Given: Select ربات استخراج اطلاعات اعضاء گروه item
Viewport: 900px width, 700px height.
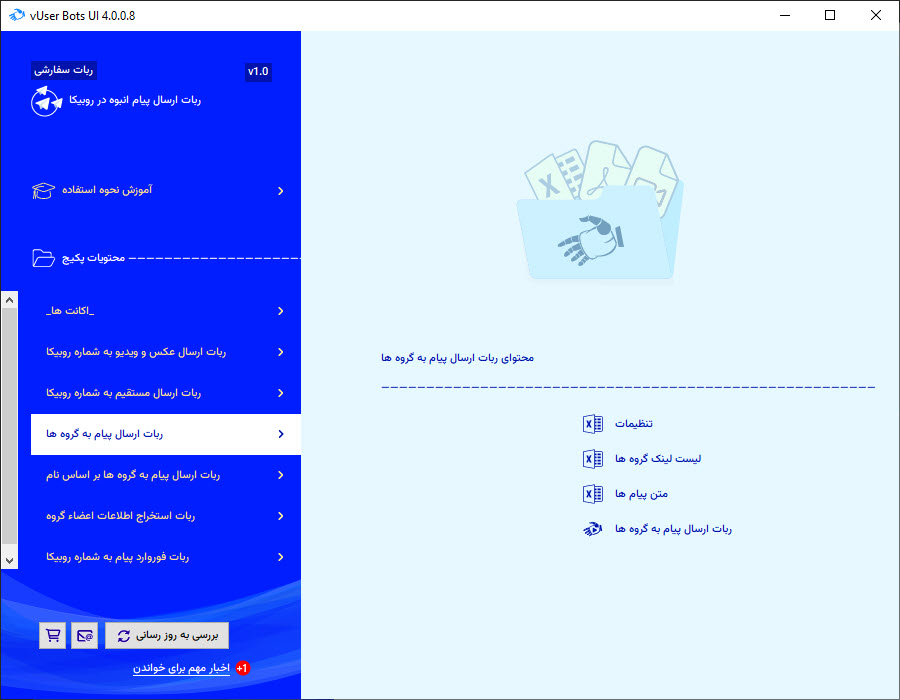Looking at the screenshot, I should point(166,516).
